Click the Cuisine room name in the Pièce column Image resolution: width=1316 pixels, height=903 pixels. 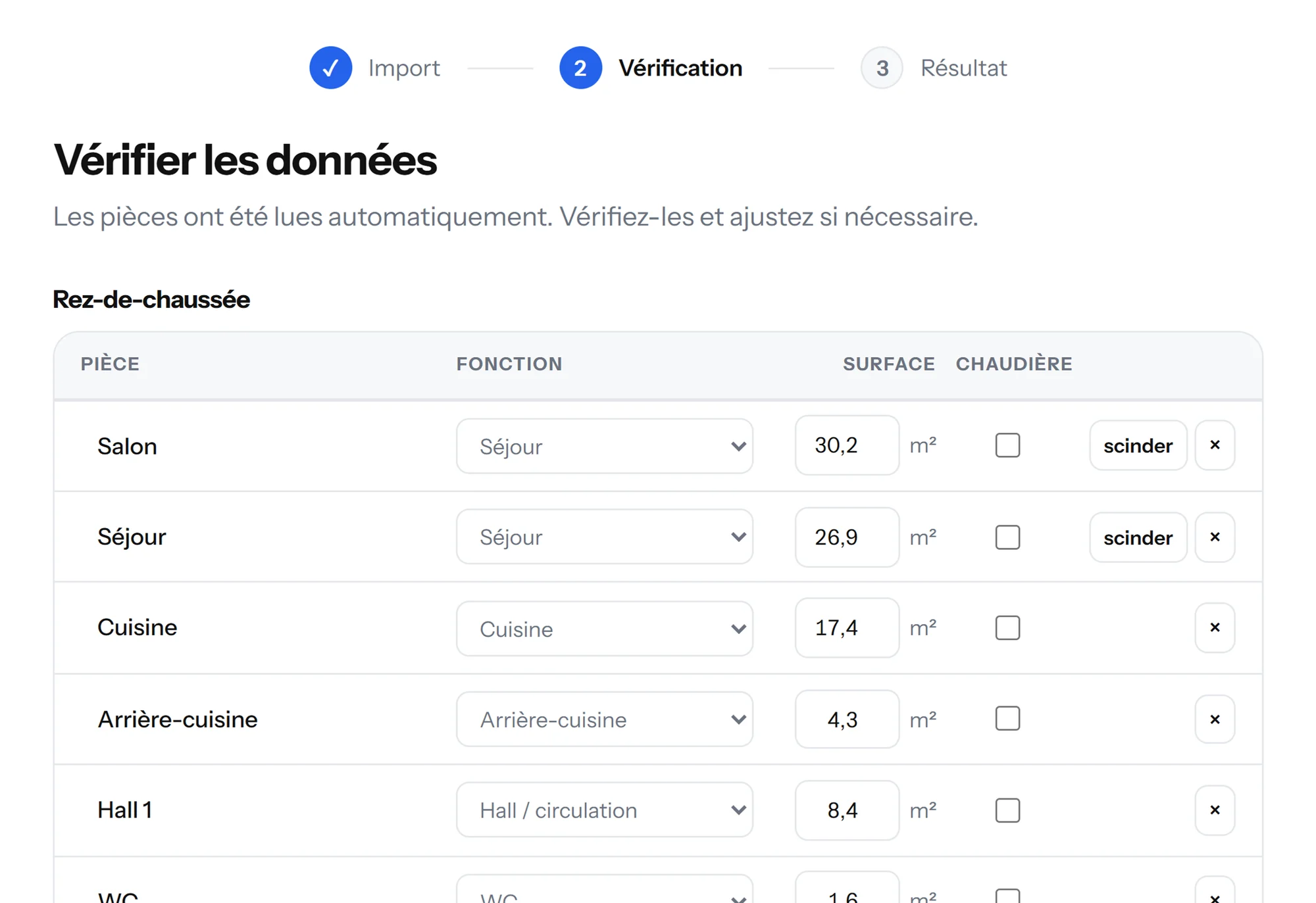[x=137, y=627]
